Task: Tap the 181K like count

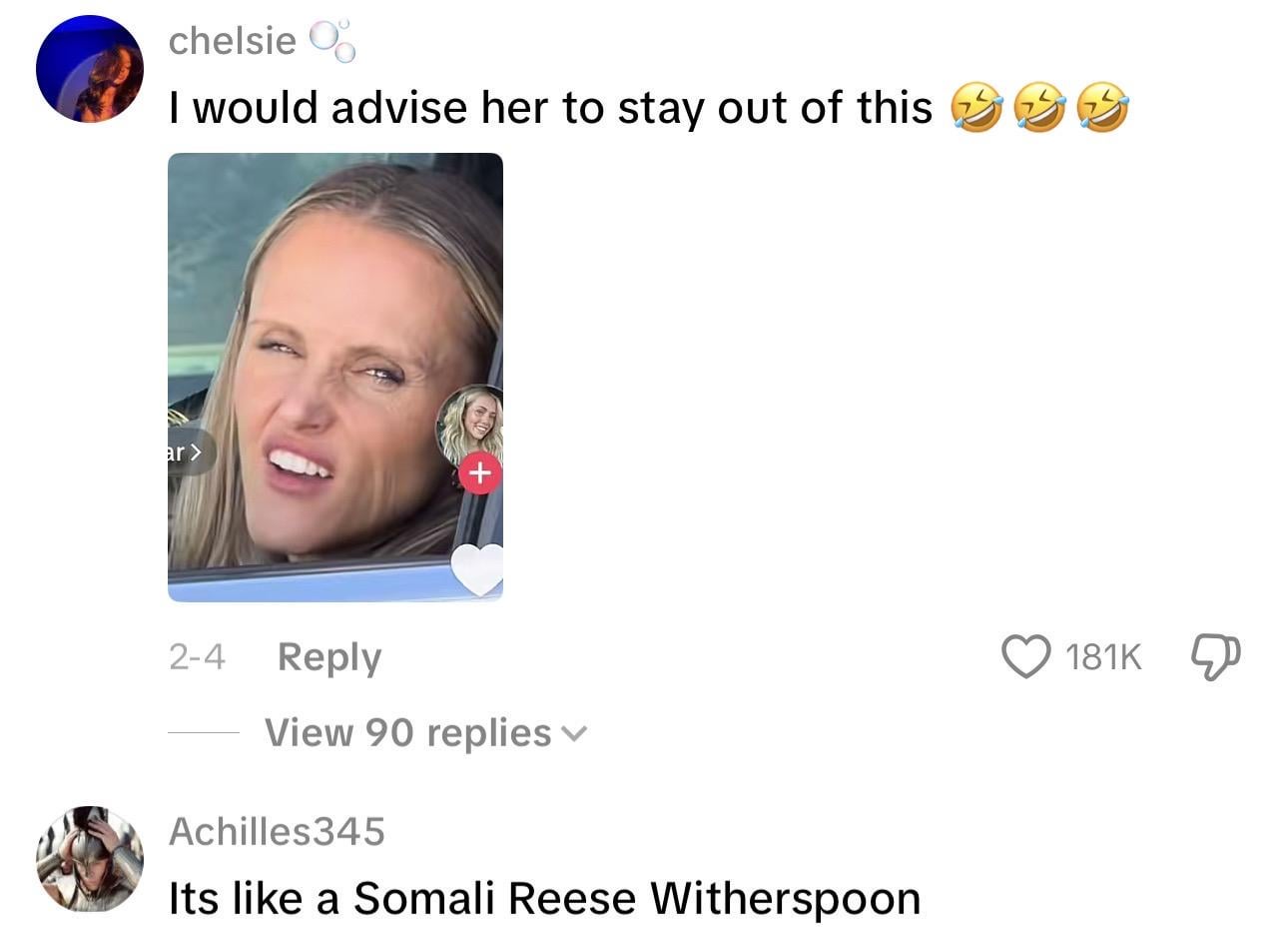Action: click(1103, 657)
